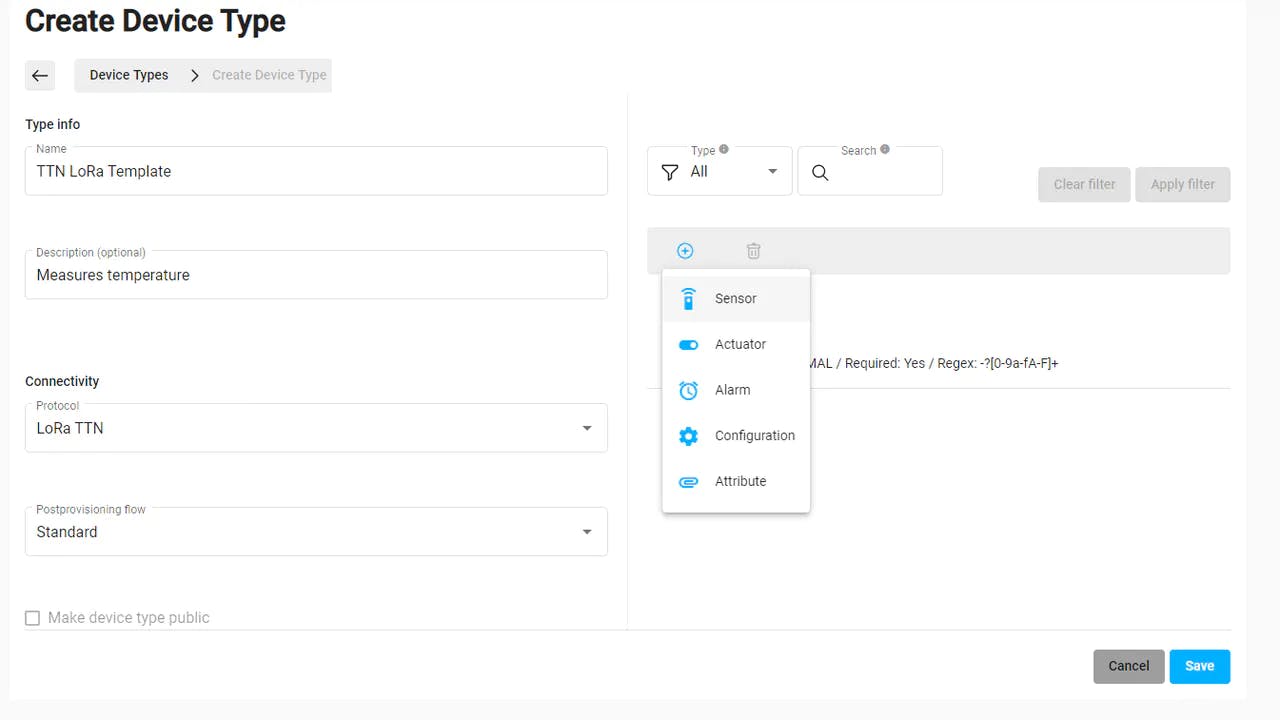Click the Configuration gear icon

coord(688,436)
